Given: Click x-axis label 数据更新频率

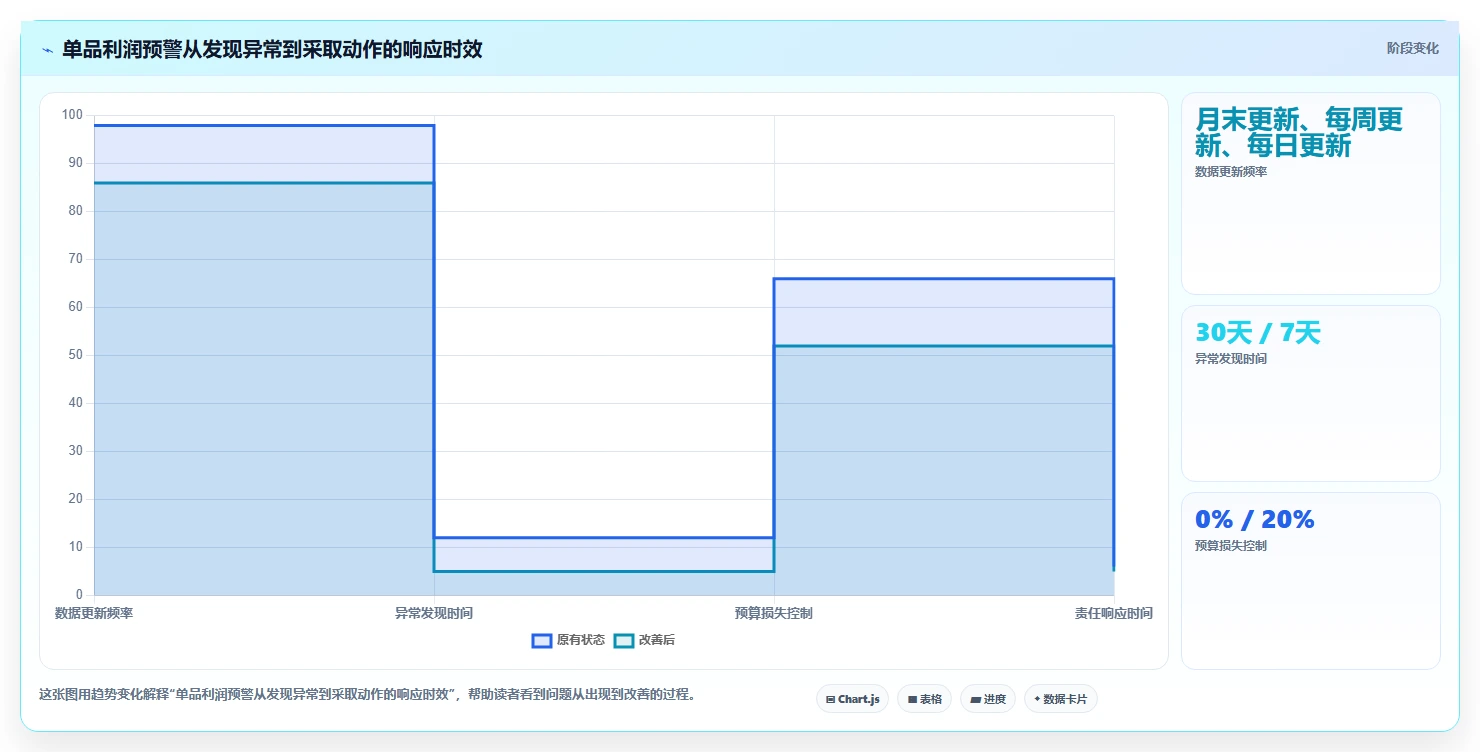Looking at the screenshot, I should click(x=94, y=613).
